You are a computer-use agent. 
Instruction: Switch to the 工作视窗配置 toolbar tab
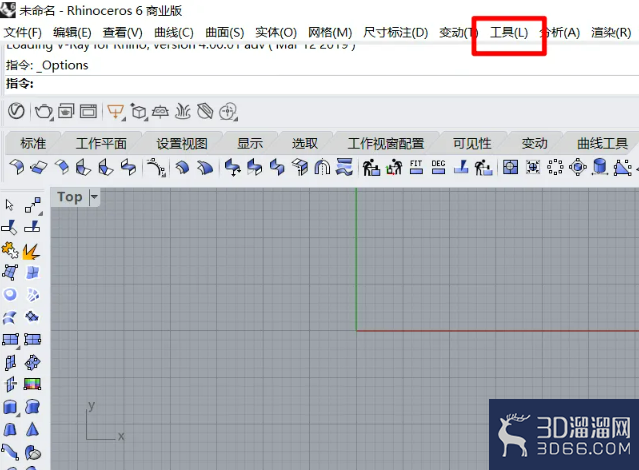coord(386,143)
